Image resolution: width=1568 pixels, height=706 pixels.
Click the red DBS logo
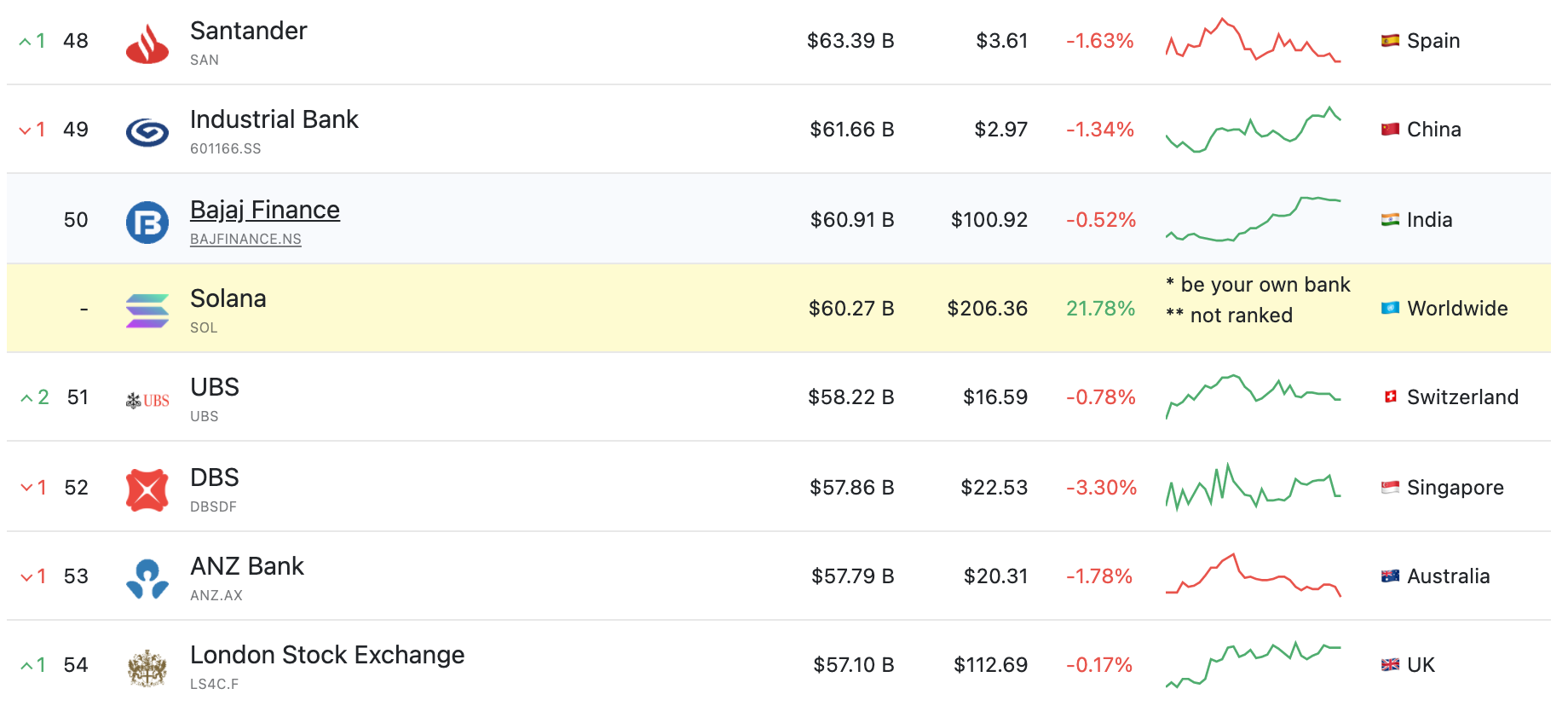click(x=147, y=490)
